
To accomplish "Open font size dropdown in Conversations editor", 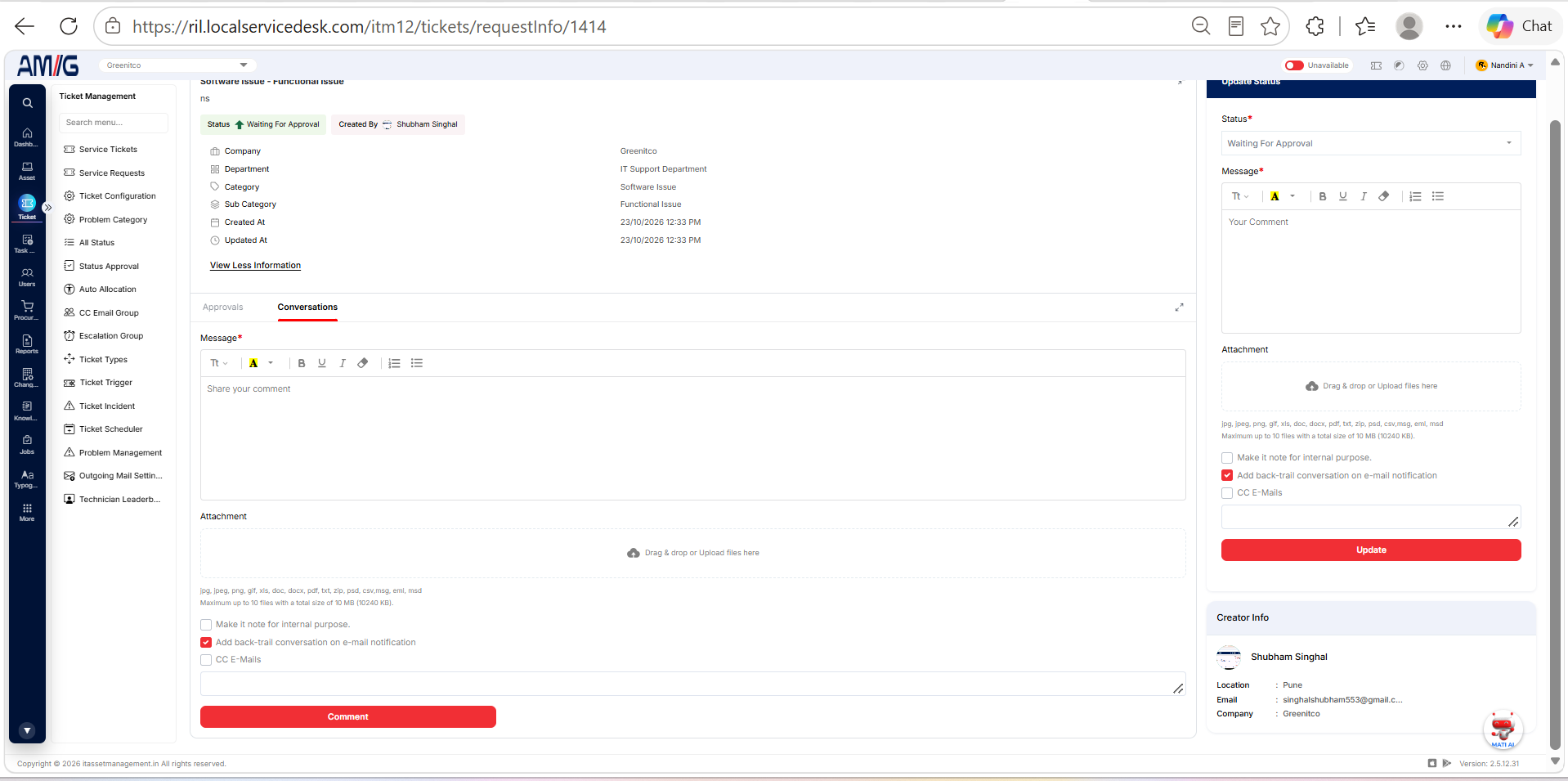I will (219, 363).
